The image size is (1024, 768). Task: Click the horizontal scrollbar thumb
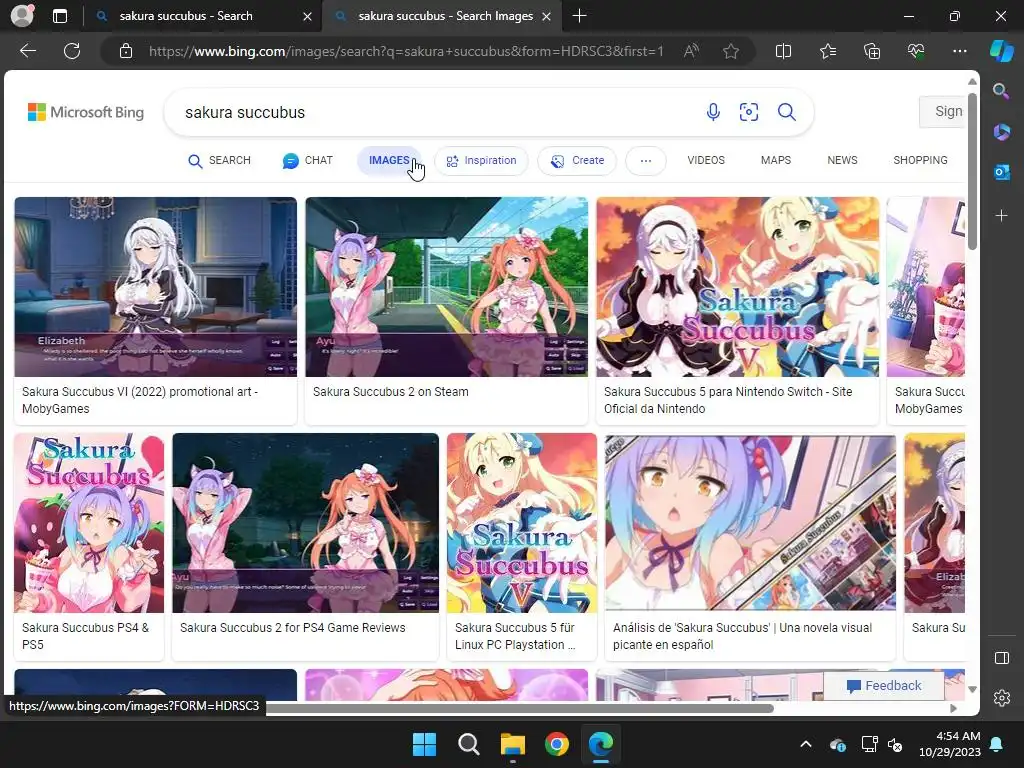519,709
